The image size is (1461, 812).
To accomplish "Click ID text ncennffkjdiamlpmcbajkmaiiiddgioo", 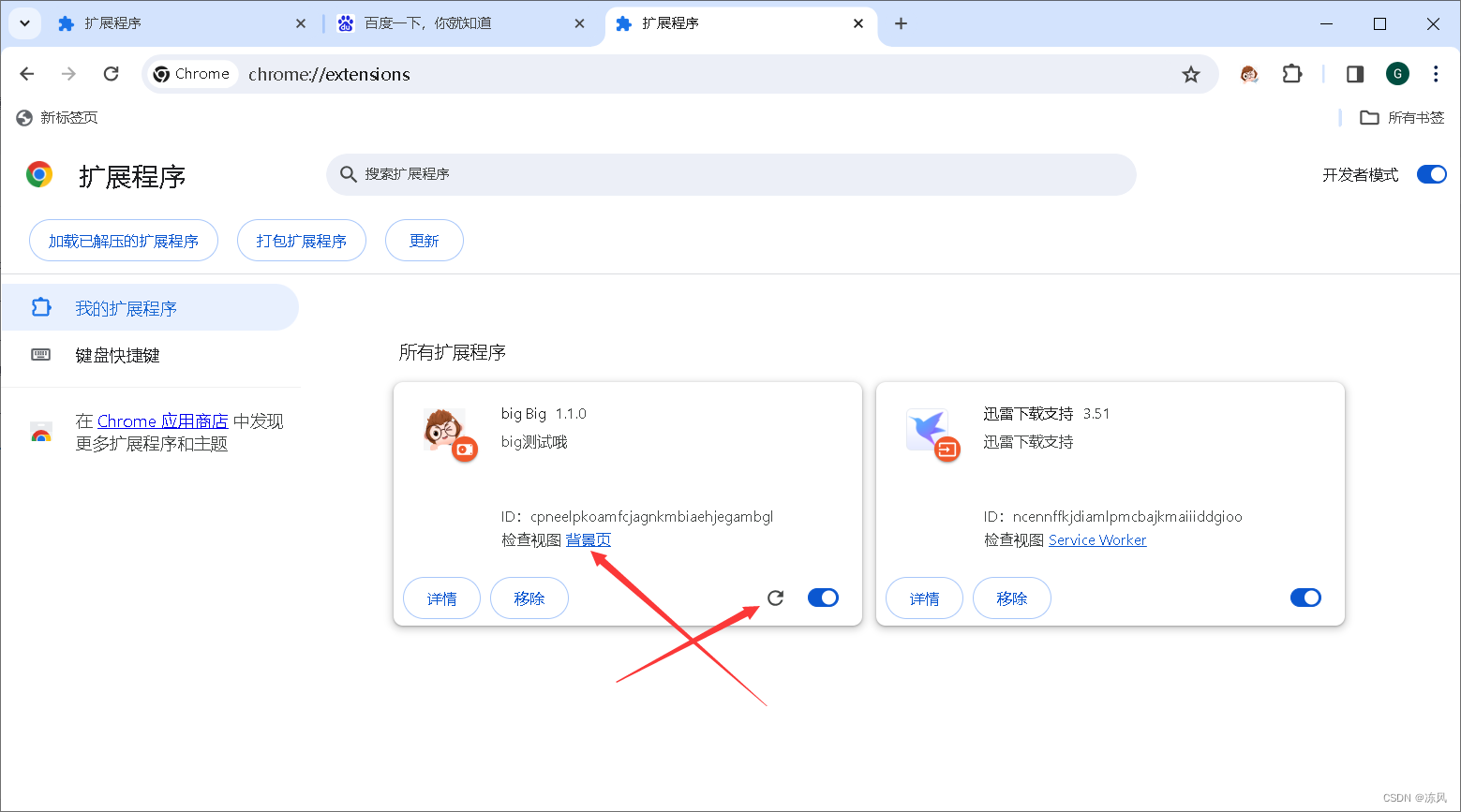I will [x=1127, y=516].
